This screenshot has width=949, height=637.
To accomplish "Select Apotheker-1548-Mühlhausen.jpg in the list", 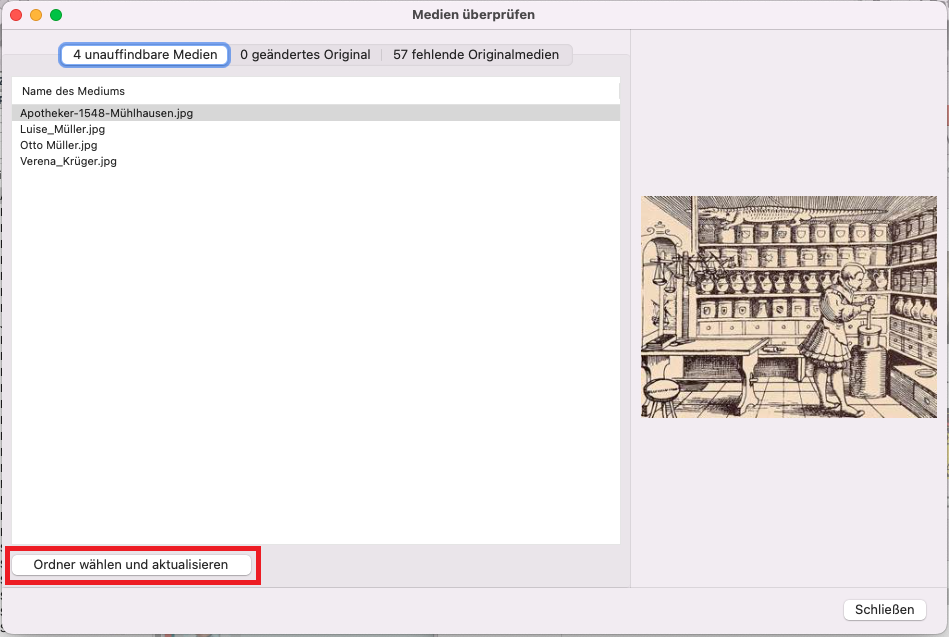I will coord(106,113).
